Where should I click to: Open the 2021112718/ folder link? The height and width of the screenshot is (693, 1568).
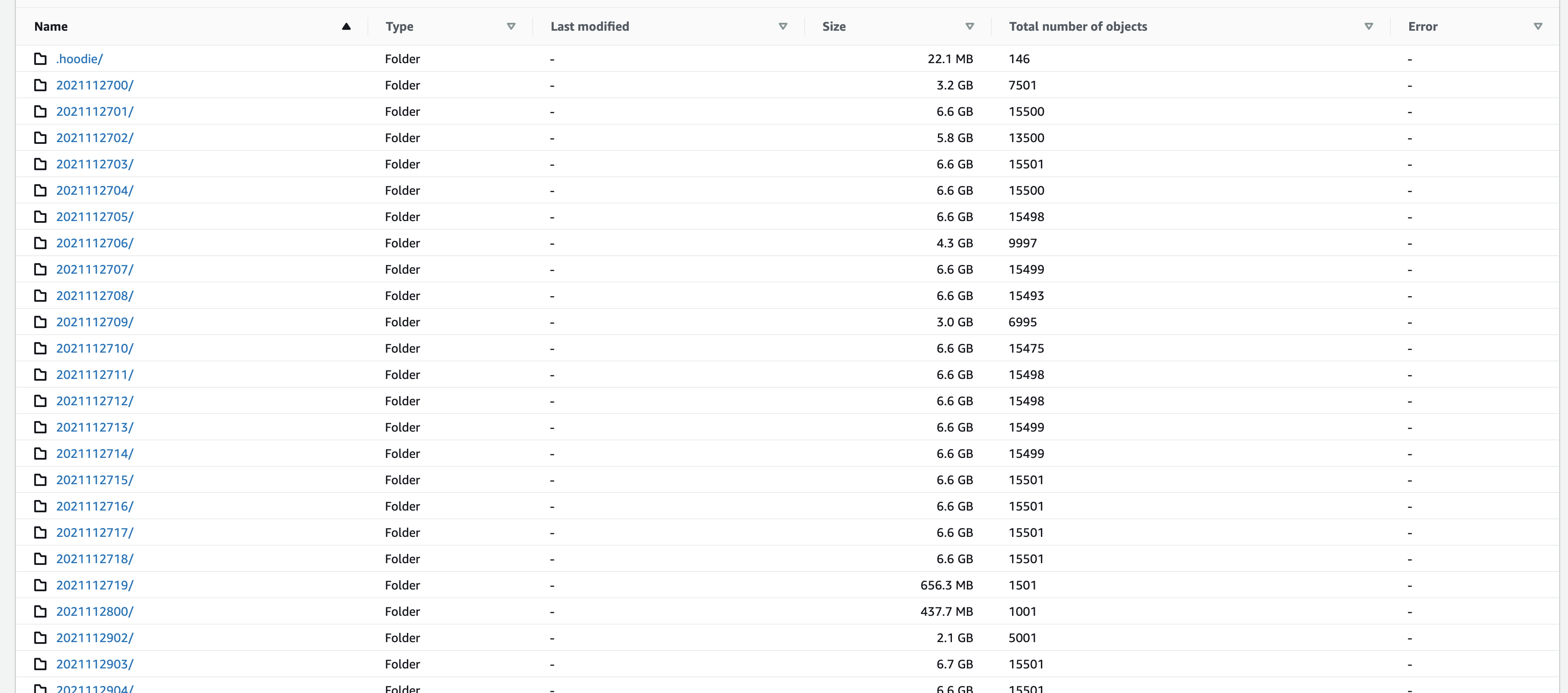point(94,559)
